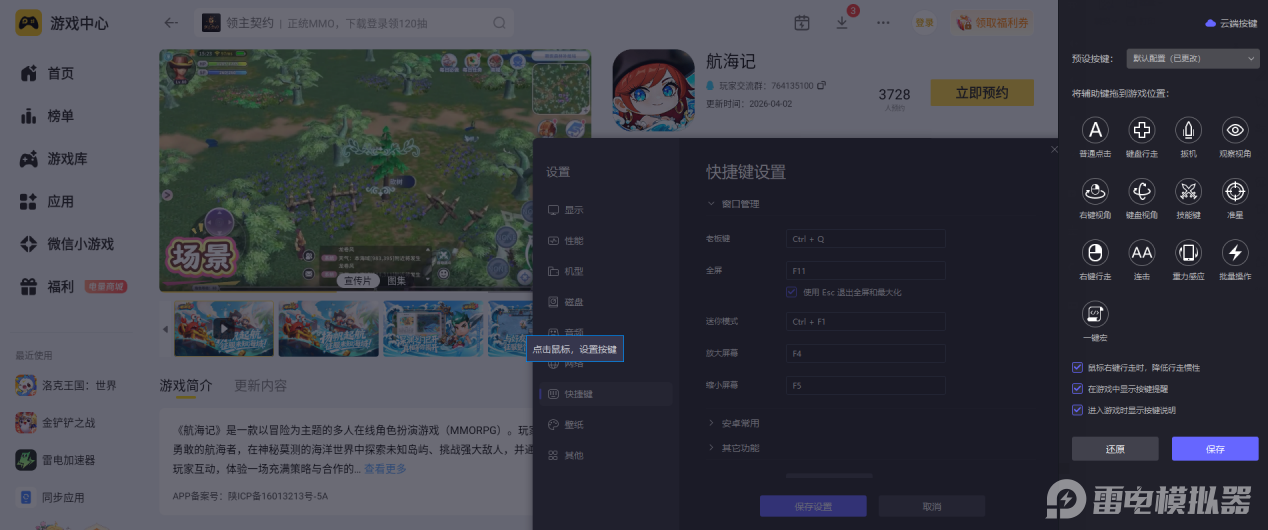Select the 一键宏 macro icon
This screenshot has height=530, width=1268.
pyautogui.click(x=1095, y=313)
